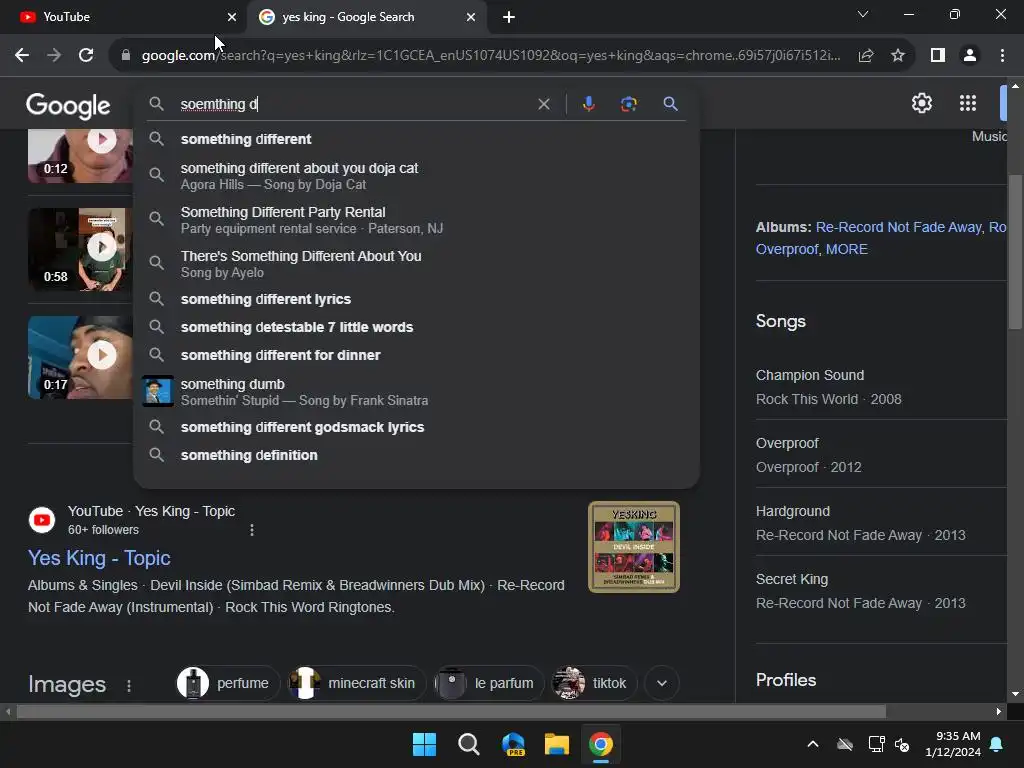Go back to previous page
Viewport: 1024px width, 768px height.
[x=22, y=55]
